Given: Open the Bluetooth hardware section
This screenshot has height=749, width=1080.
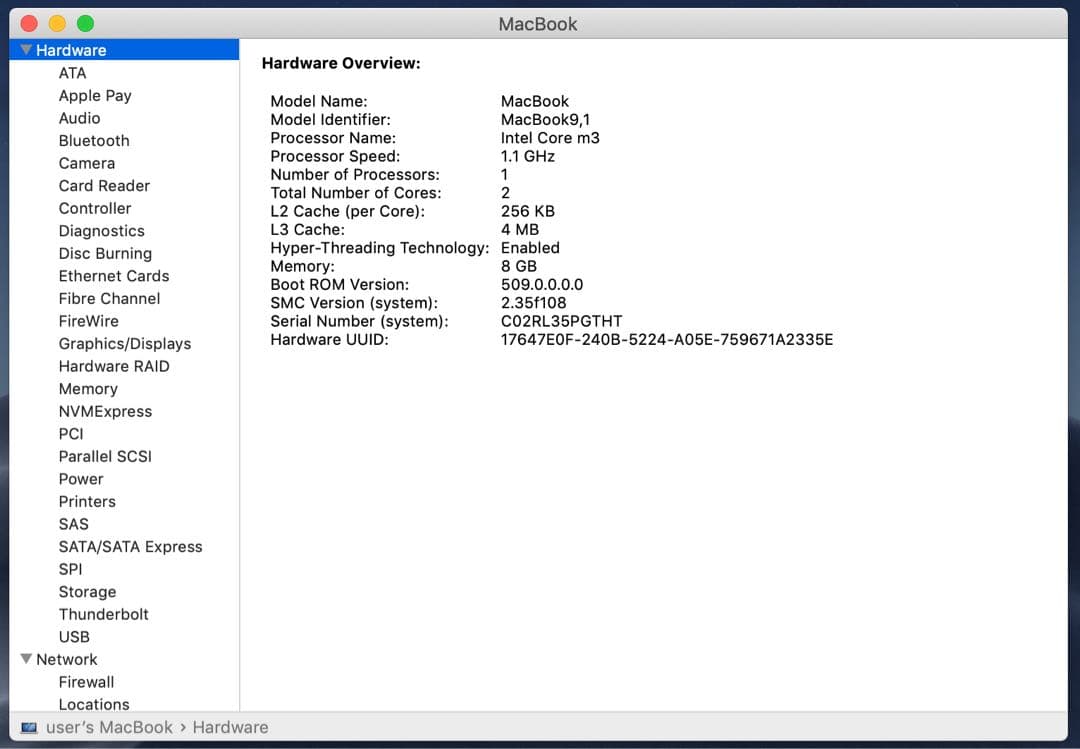Looking at the screenshot, I should [x=94, y=141].
